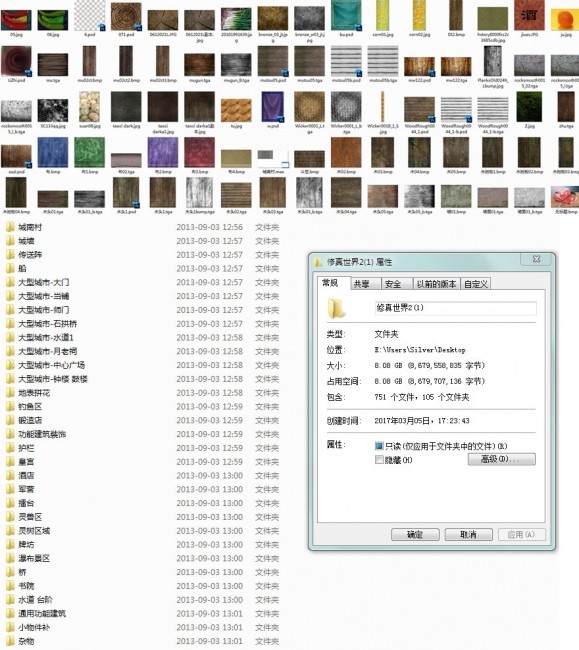Select the juan.JPG wine sign texture
The image size is (579, 650).
pyautogui.click(x=529, y=15)
